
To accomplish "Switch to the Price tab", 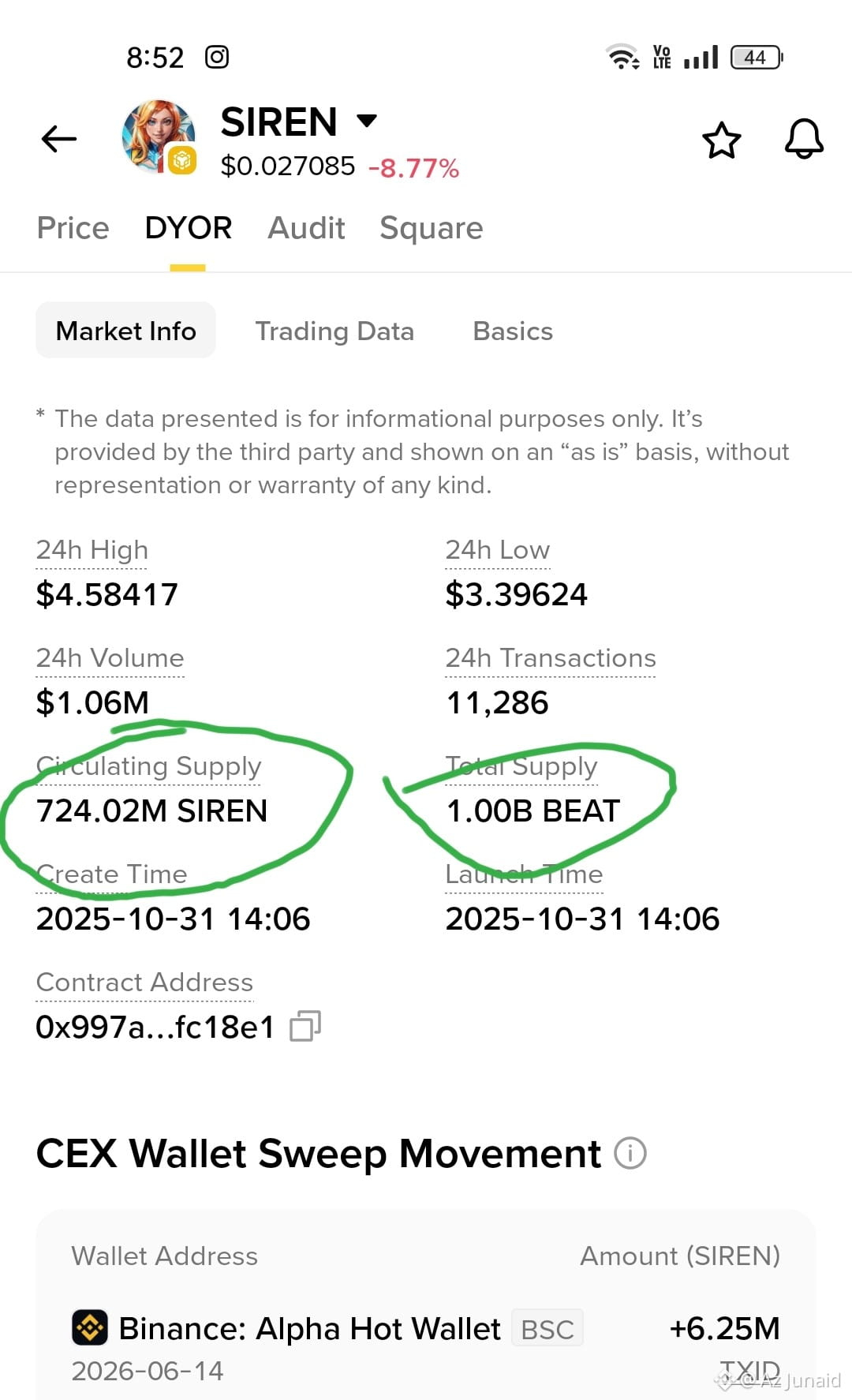I will coord(73,228).
